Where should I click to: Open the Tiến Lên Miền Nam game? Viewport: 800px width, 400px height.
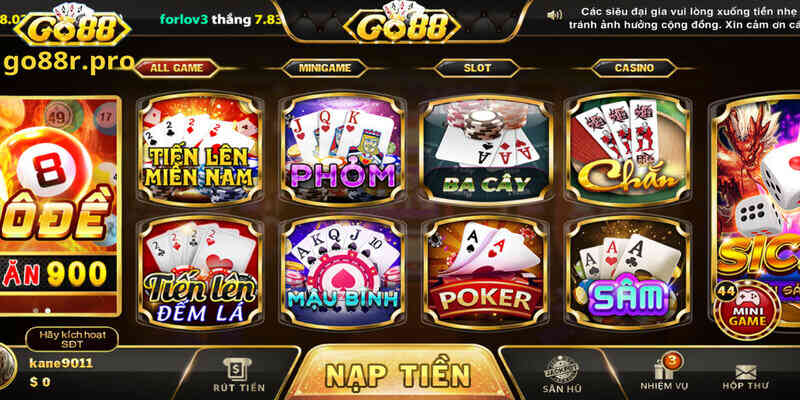(x=200, y=149)
